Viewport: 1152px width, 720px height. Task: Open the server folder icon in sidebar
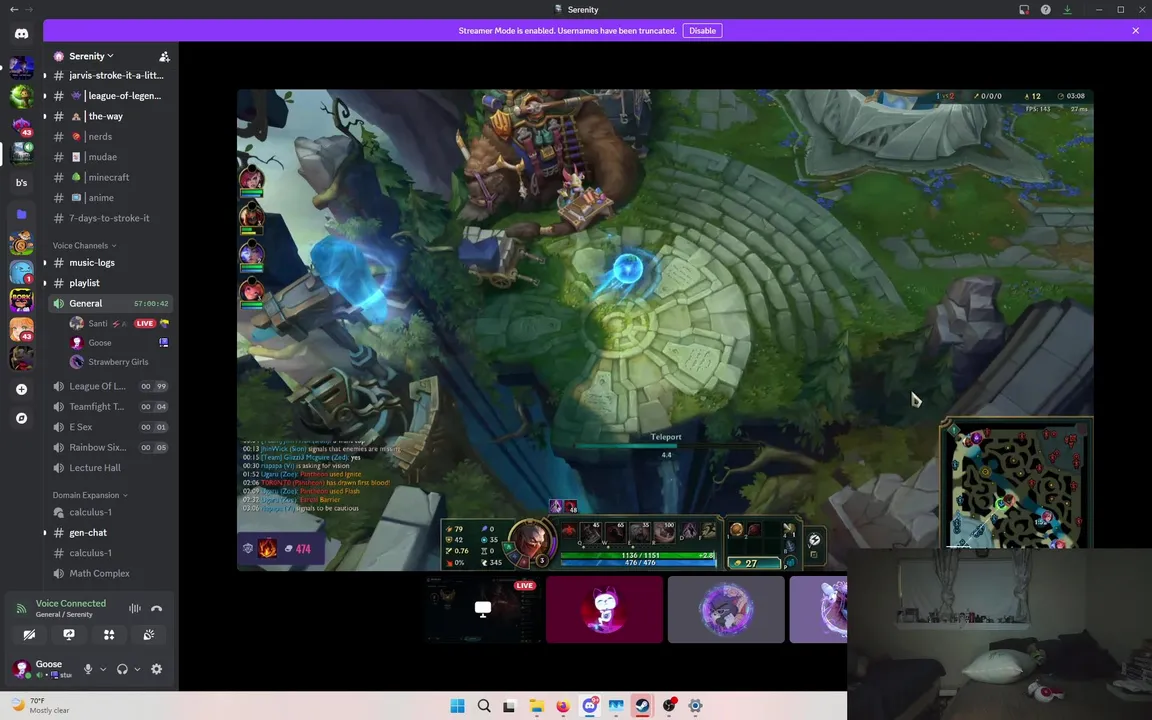(x=21, y=214)
